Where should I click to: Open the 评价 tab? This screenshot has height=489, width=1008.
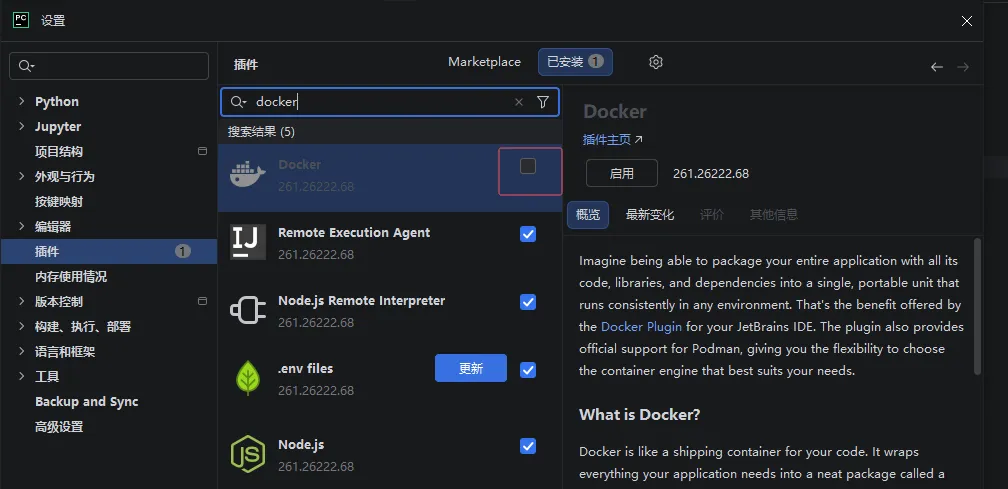[712, 215]
